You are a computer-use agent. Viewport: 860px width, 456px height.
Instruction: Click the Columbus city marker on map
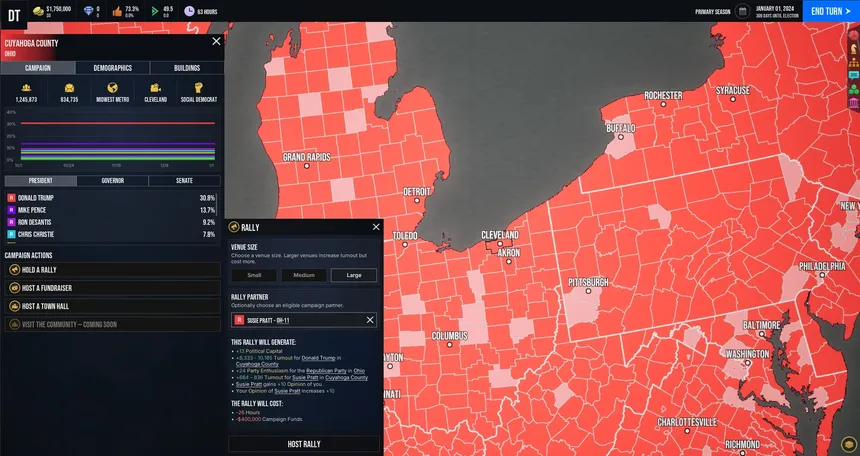coord(449,345)
